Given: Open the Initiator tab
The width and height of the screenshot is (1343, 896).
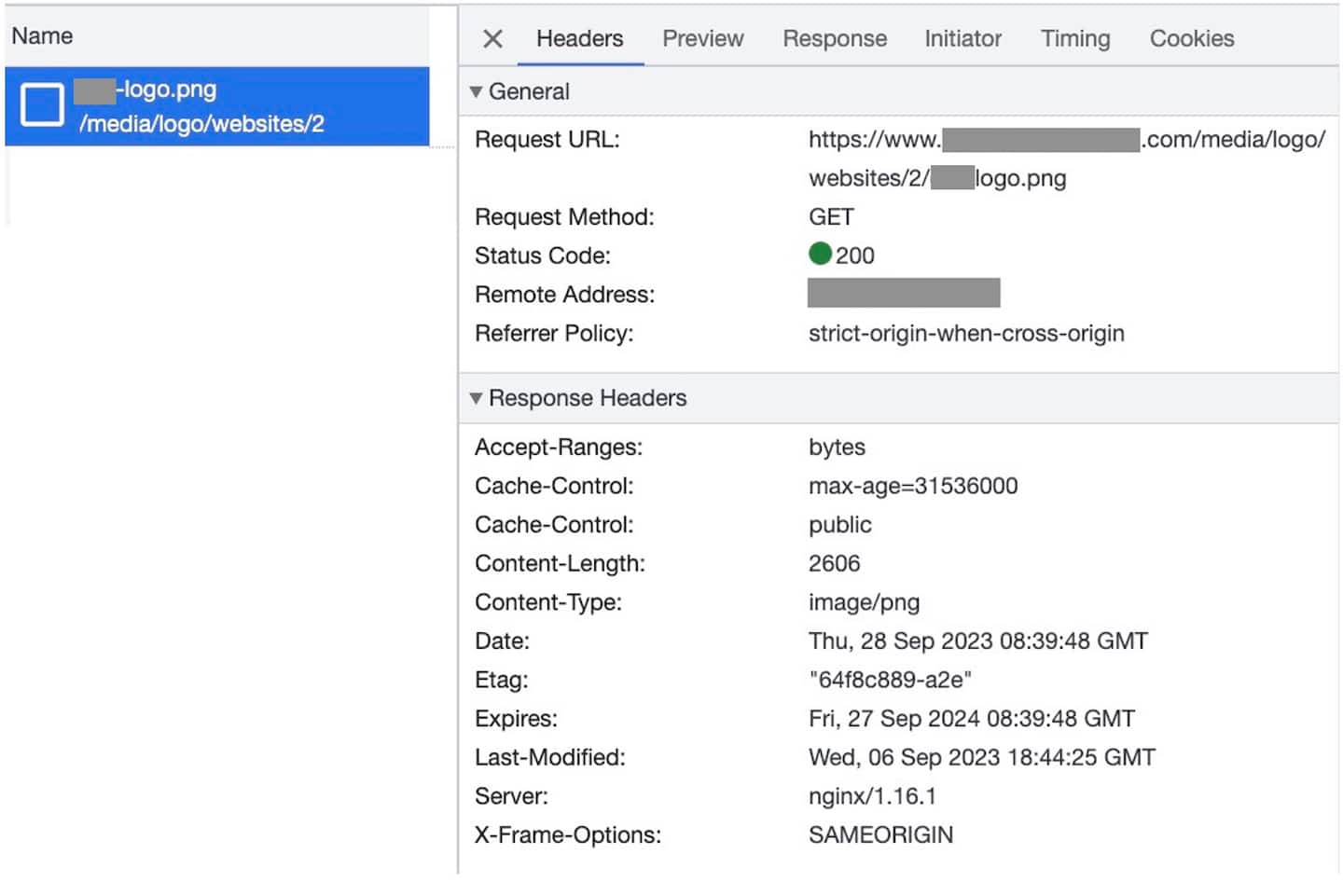Looking at the screenshot, I should click(x=962, y=39).
